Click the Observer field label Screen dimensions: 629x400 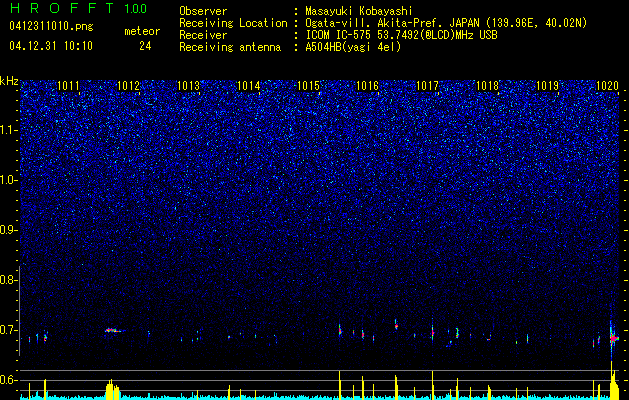coord(203,11)
